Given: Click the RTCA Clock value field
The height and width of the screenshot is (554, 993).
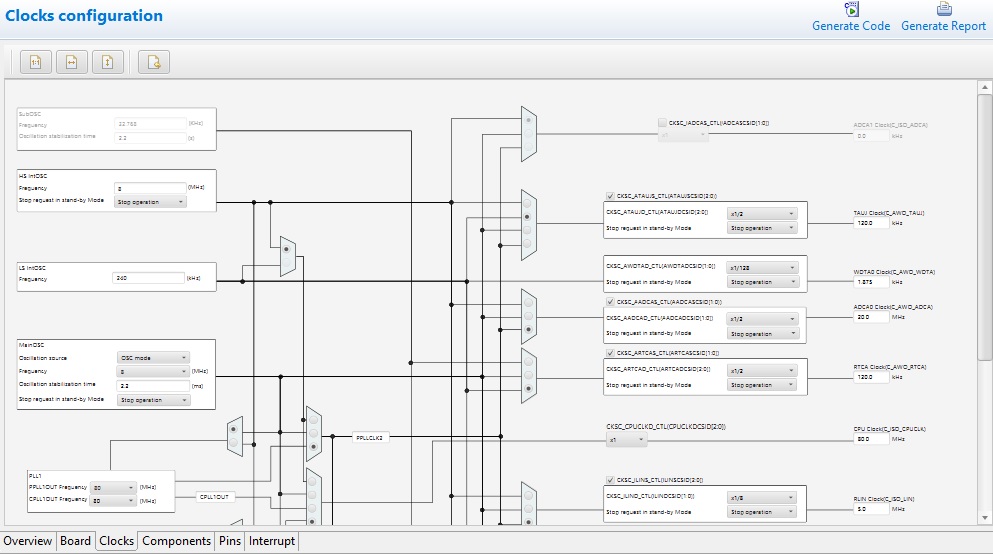Looking at the screenshot, I should pos(871,377).
